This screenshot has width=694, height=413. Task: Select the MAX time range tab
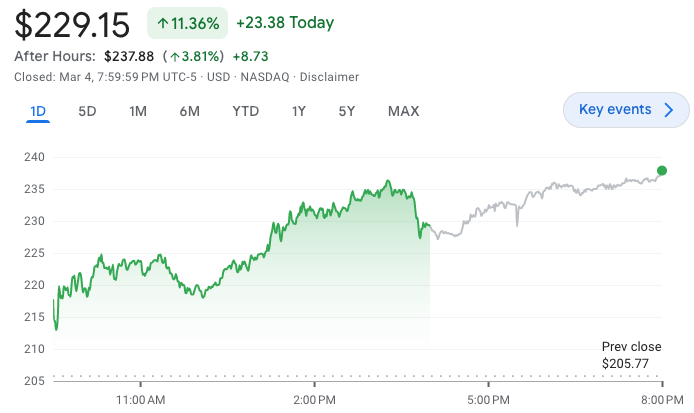[403, 111]
